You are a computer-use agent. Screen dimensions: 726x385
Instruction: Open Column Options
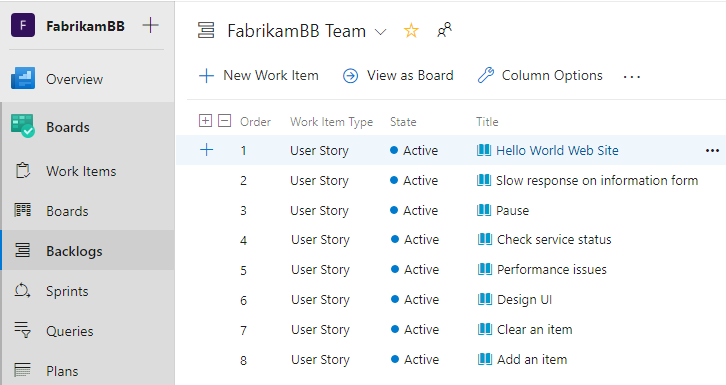click(x=540, y=75)
